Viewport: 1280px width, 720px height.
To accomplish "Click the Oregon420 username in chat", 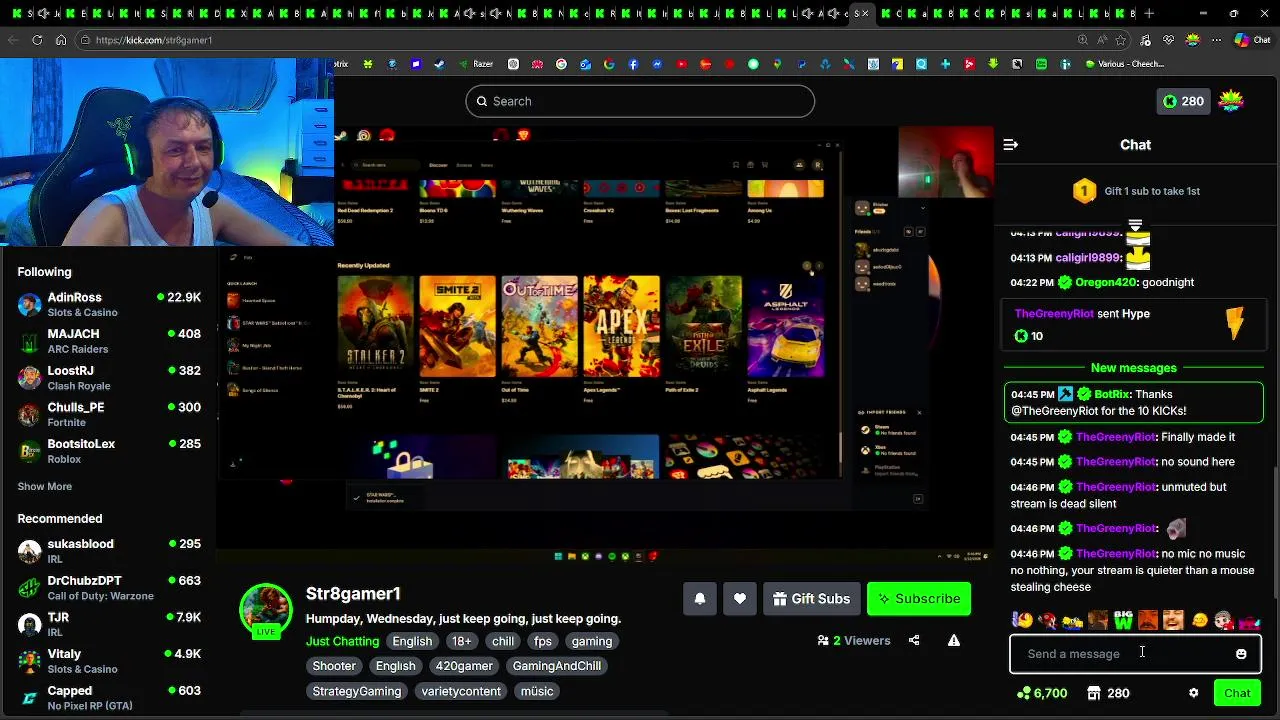I will [1105, 282].
